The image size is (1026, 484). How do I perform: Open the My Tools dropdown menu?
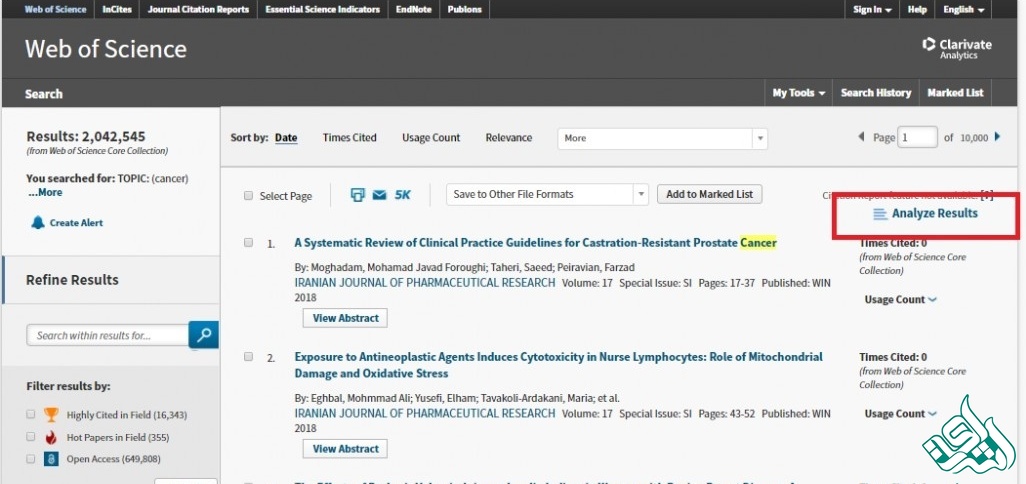pyautogui.click(x=798, y=93)
